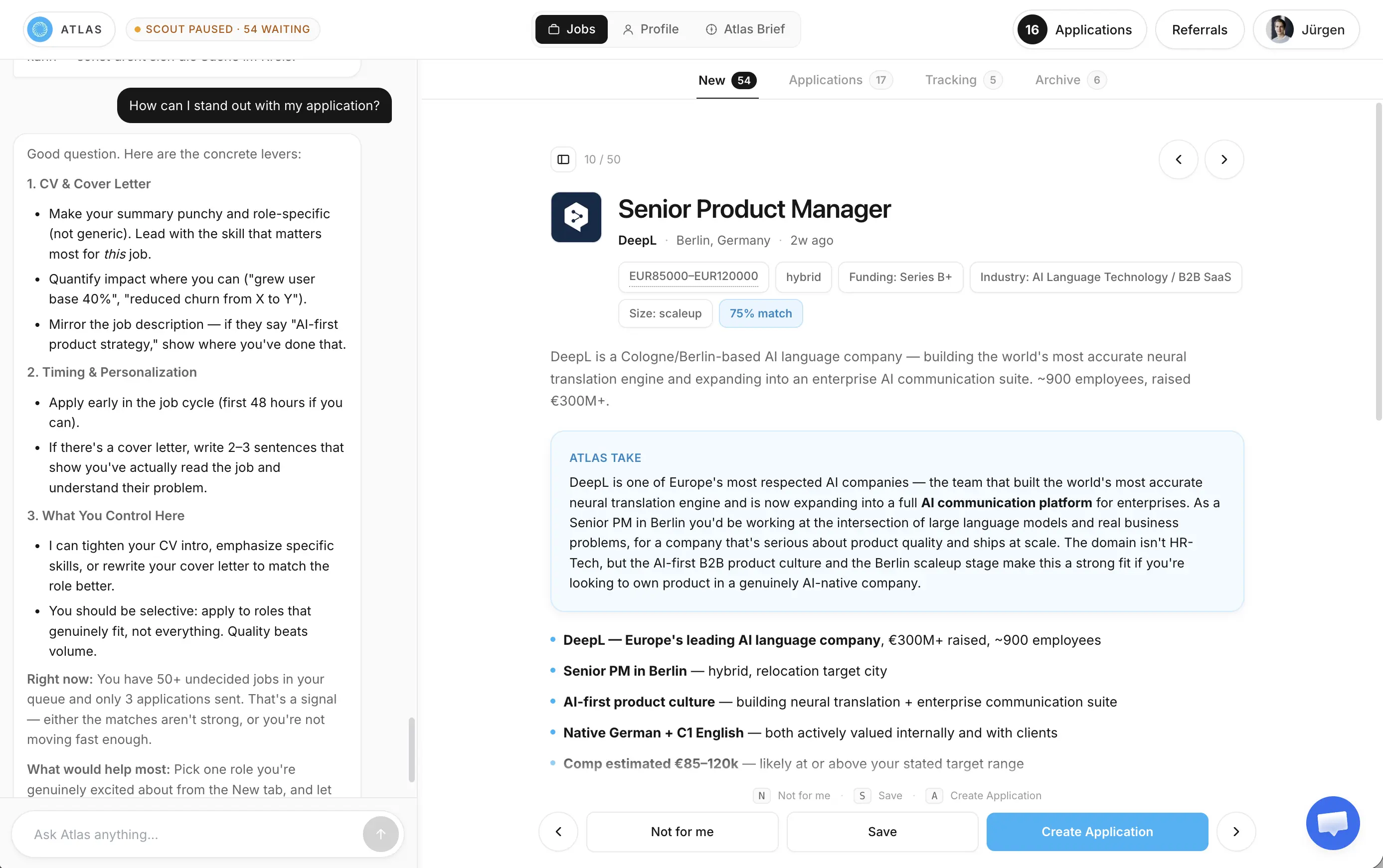
Task: Click the DeepL company logo
Action: tap(576, 217)
